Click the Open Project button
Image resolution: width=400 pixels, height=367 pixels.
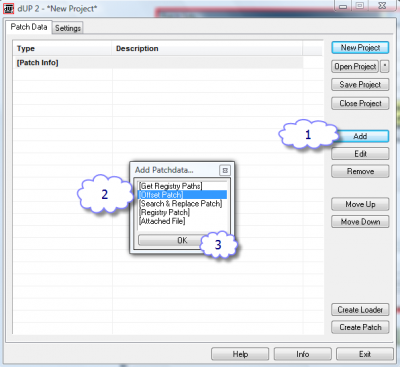click(x=355, y=67)
